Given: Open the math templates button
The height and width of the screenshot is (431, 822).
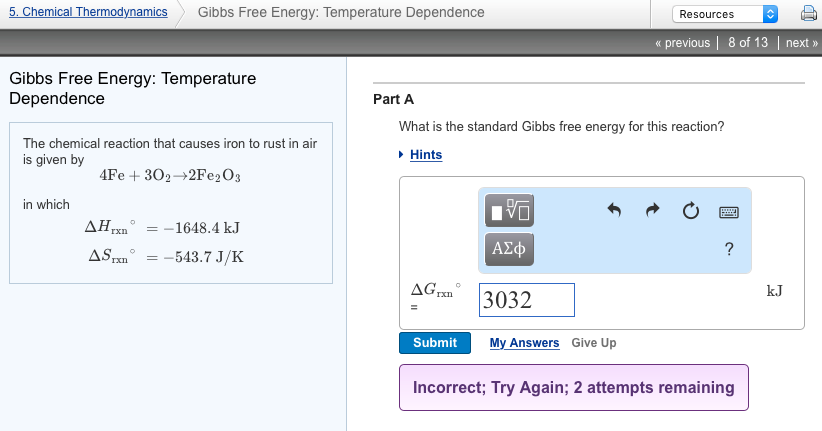Looking at the screenshot, I should pos(509,211).
